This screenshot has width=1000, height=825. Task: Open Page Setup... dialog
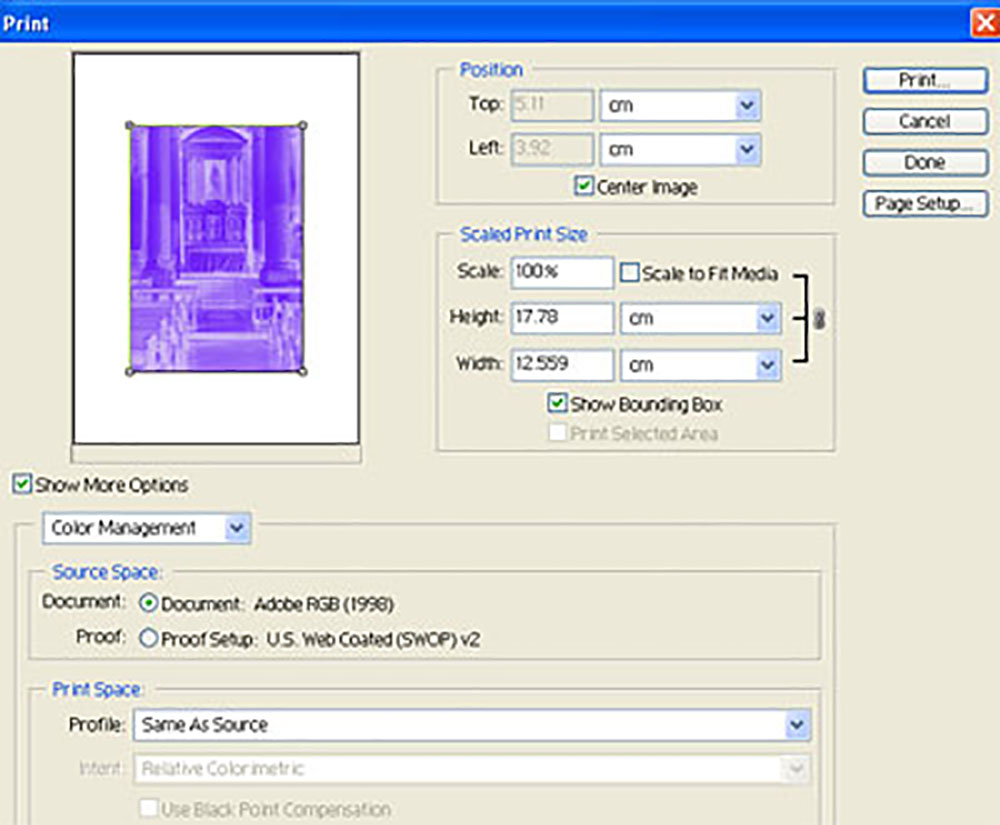(925, 204)
